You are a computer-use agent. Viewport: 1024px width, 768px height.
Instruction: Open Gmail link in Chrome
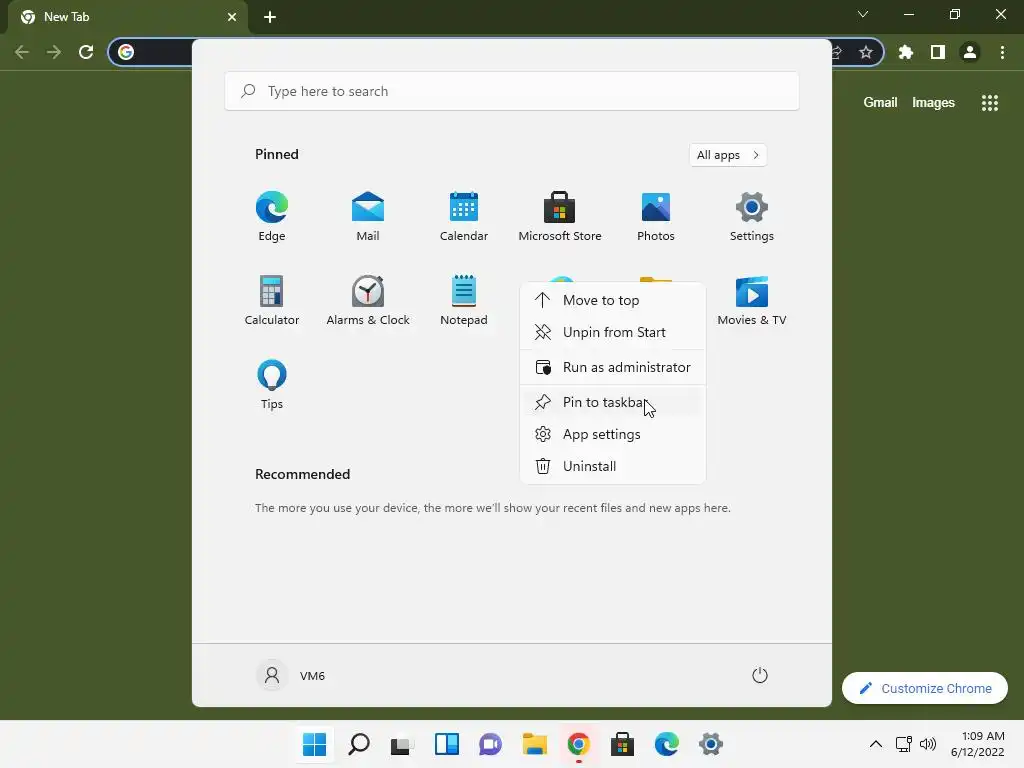880,103
